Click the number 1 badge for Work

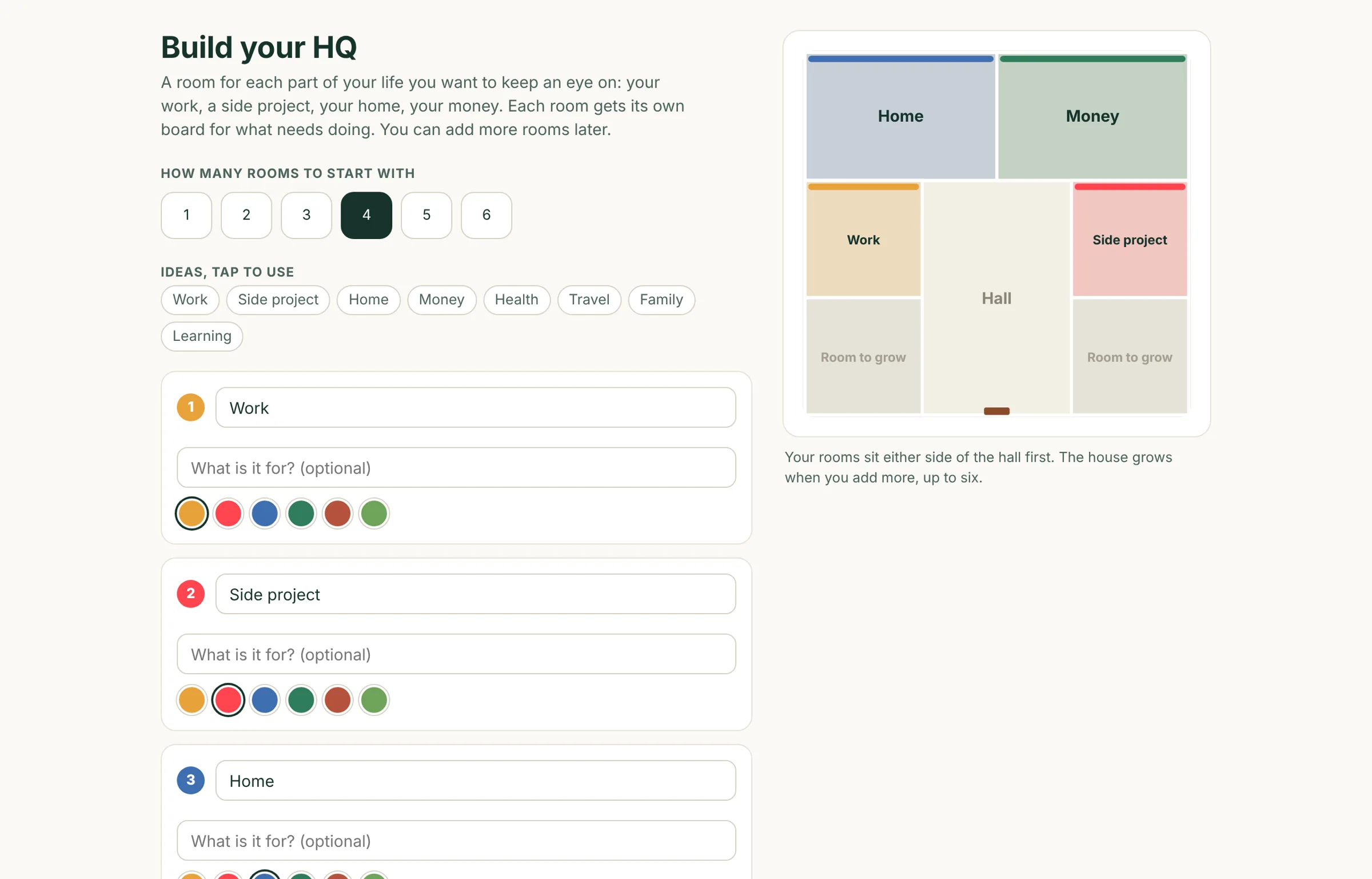[191, 408]
